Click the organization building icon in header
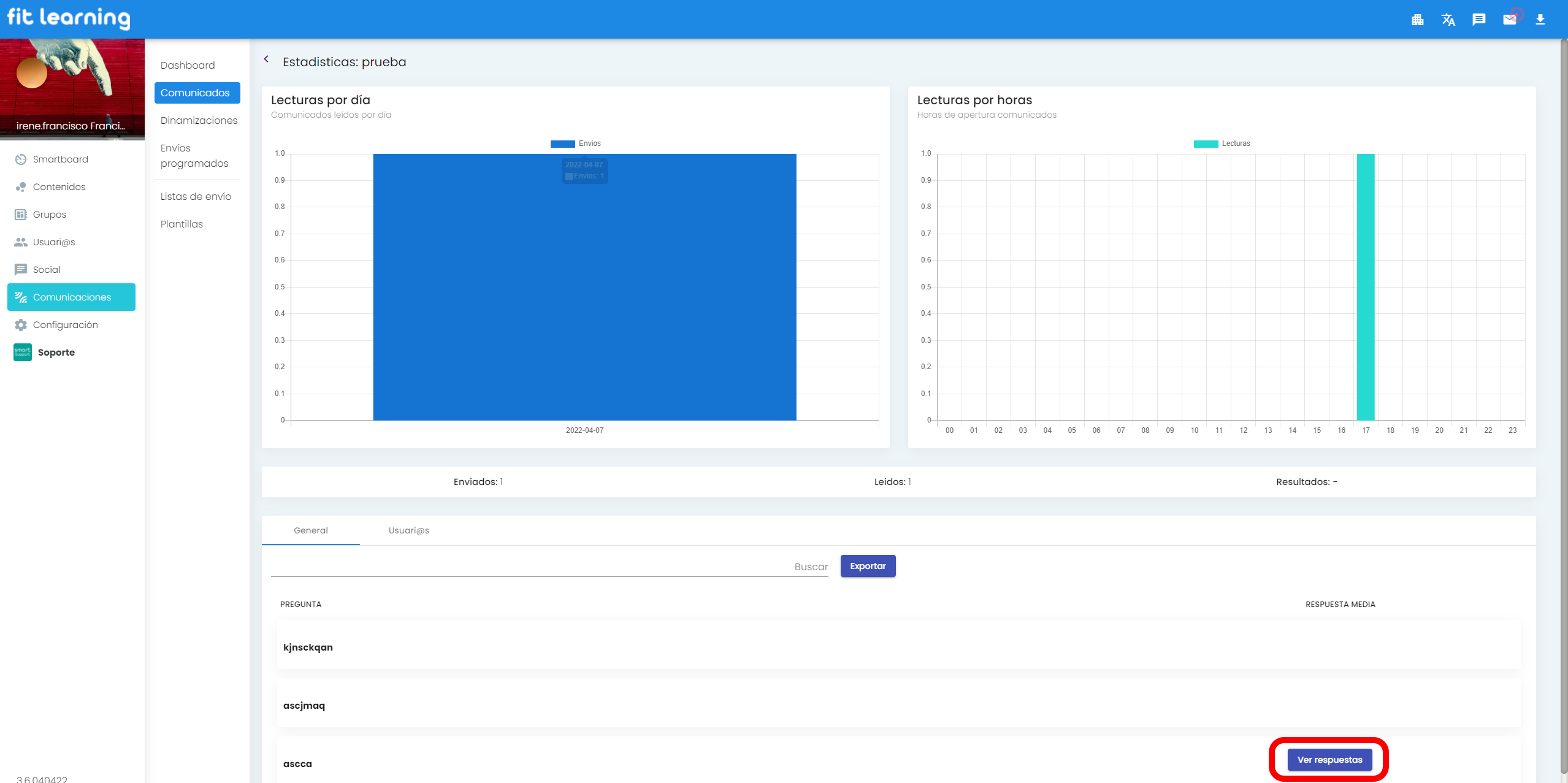1568x783 pixels. 1417,20
